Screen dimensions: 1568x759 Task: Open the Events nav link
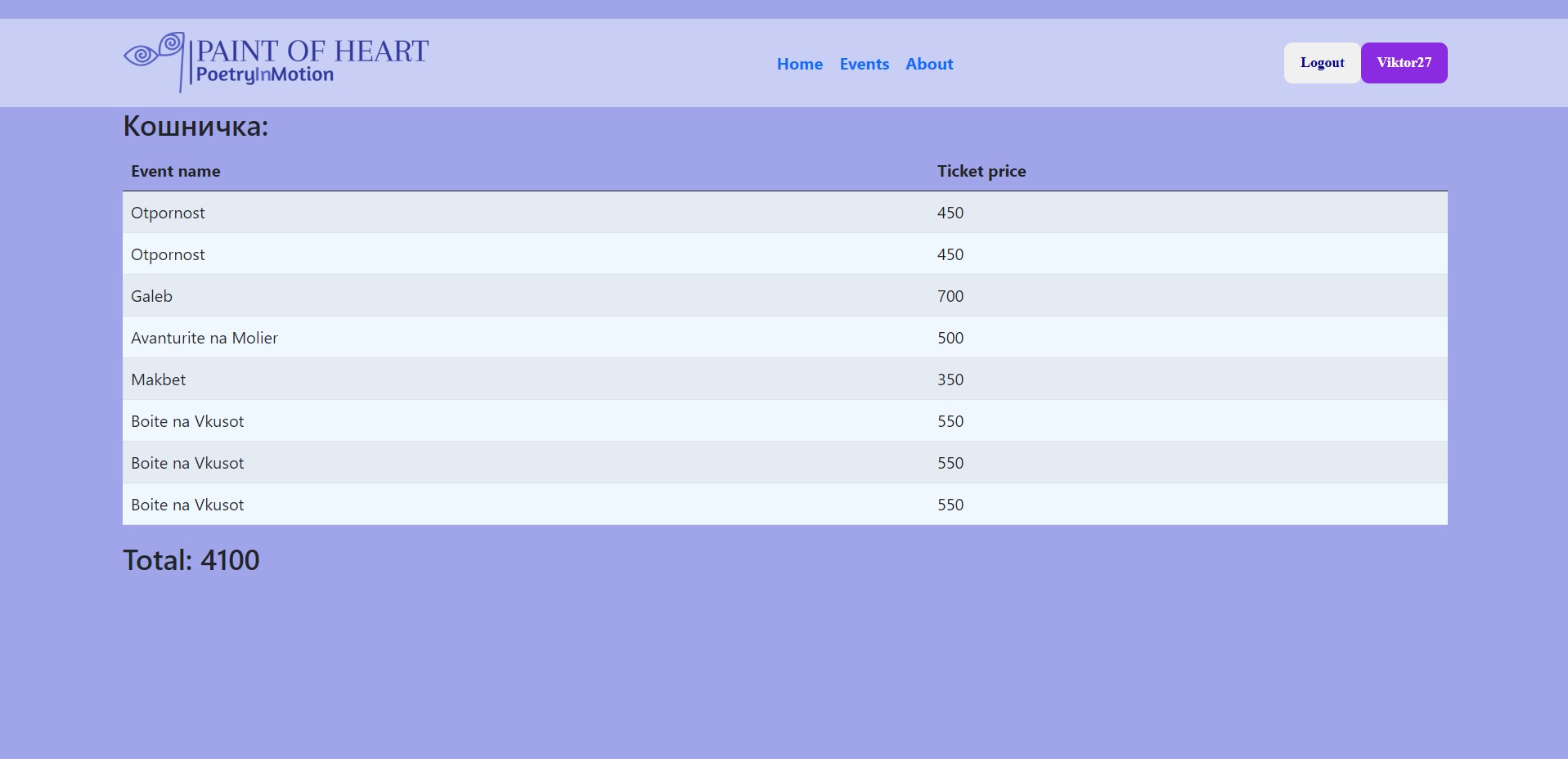click(864, 64)
